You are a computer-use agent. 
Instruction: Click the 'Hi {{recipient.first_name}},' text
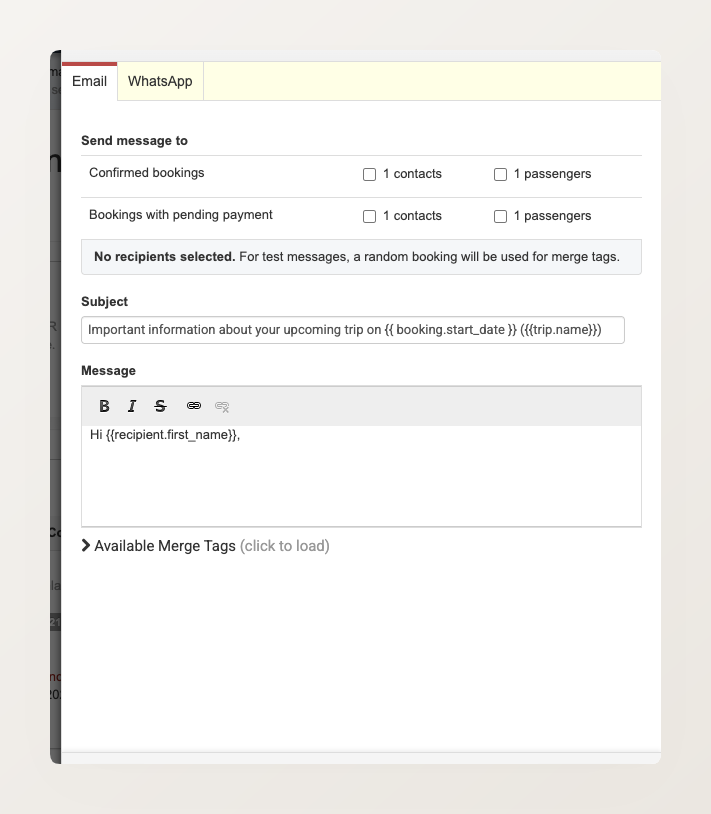pyautogui.click(x=165, y=435)
